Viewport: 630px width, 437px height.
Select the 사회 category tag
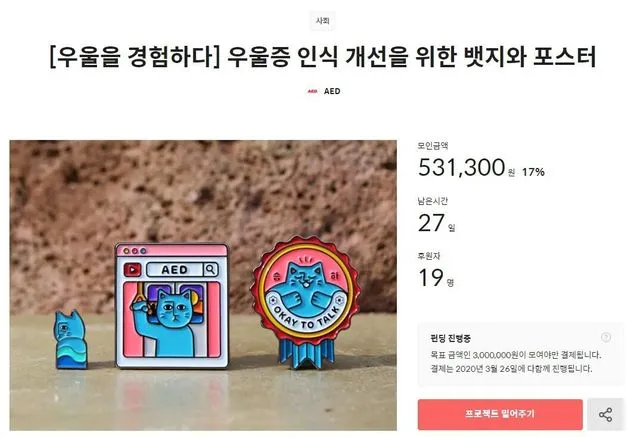322,20
